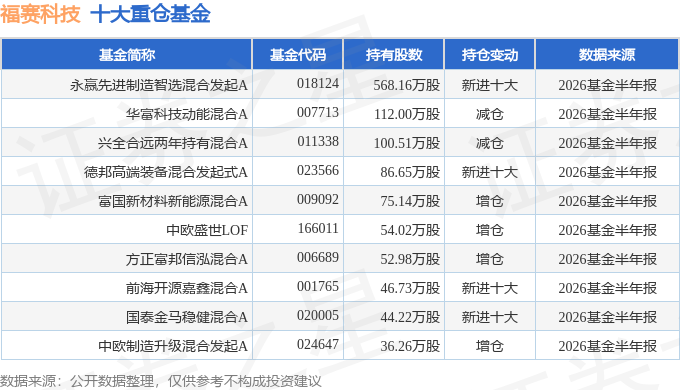This screenshot has height=390, width=680.
Task: Click the 数据来源 column header
Action: 607,55
